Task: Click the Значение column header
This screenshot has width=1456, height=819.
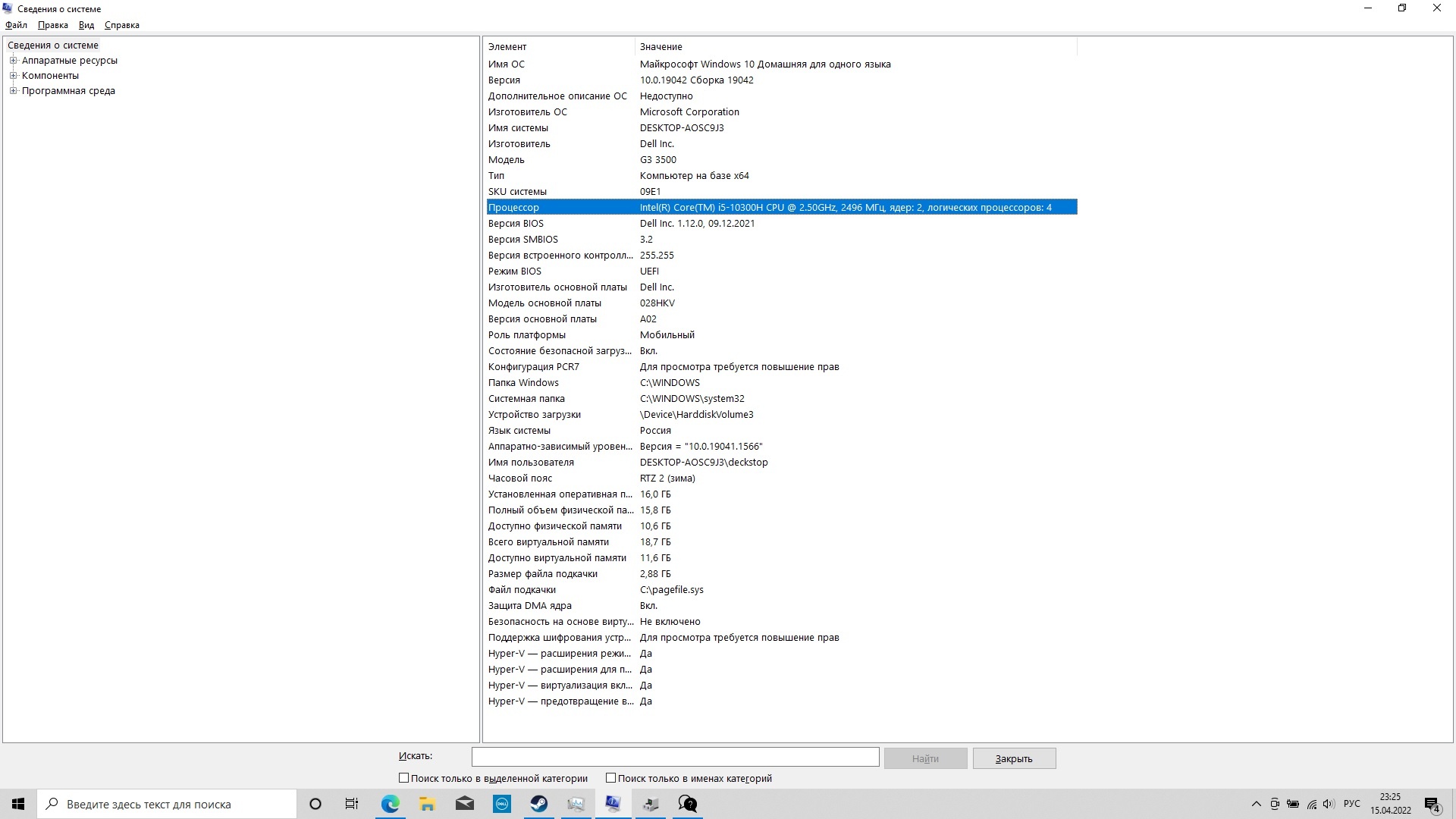Action: pyautogui.click(x=855, y=47)
